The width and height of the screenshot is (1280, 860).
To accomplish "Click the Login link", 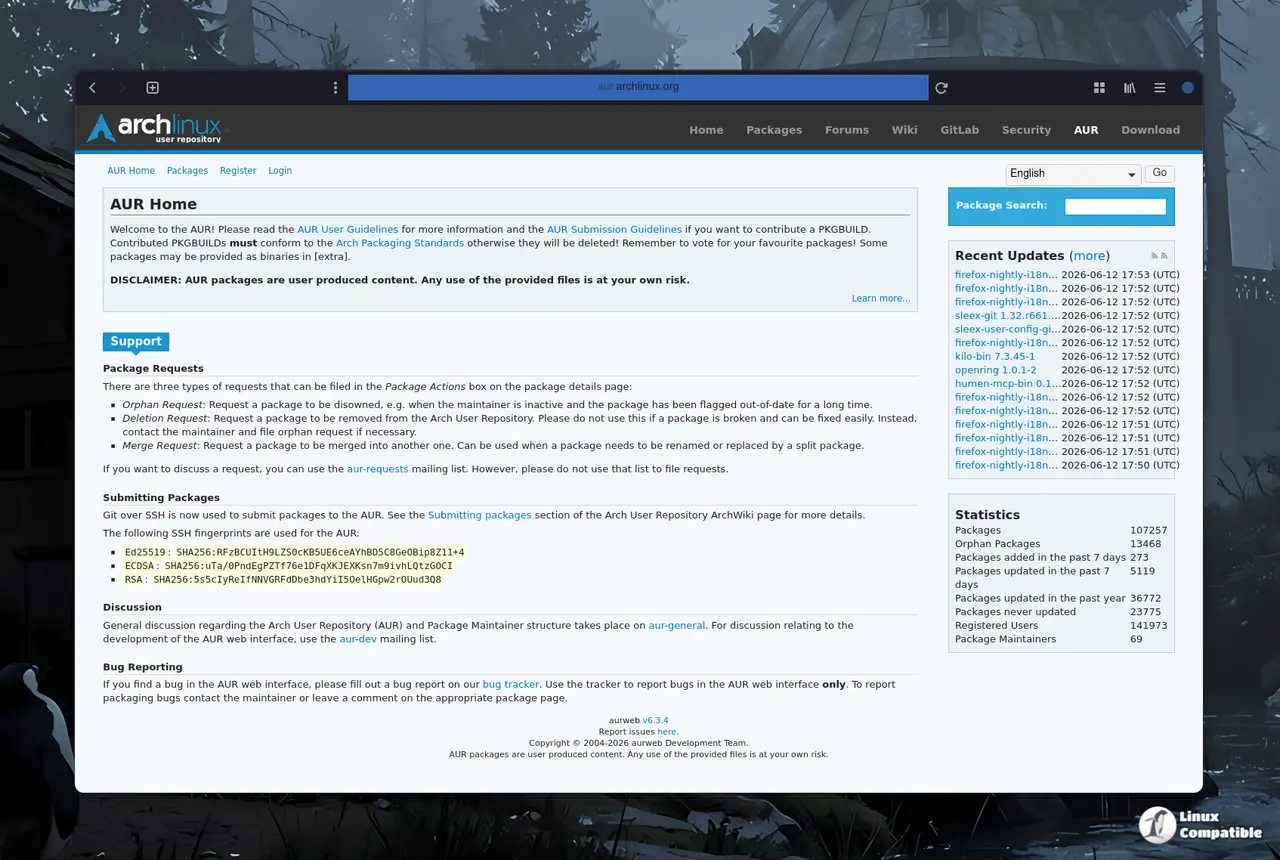I will click(x=280, y=171).
